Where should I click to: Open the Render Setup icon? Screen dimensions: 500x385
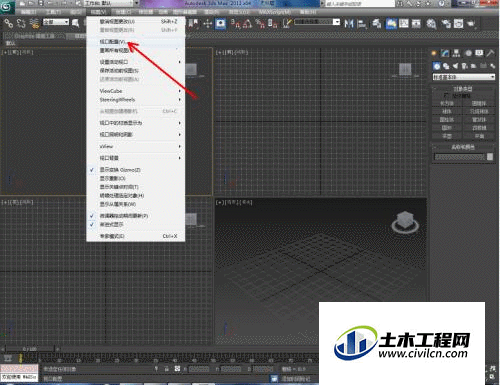[x=446, y=24]
